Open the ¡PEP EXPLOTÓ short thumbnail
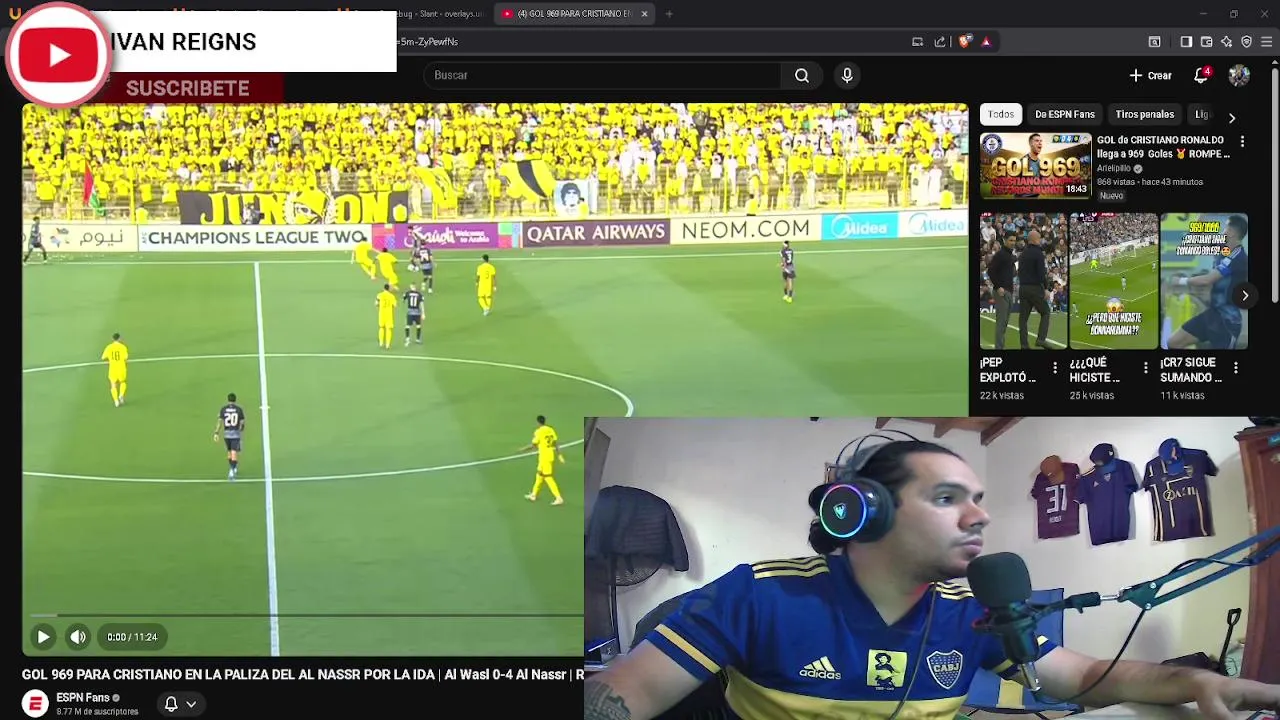The image size is (1280, 720). coord(1023,280)
